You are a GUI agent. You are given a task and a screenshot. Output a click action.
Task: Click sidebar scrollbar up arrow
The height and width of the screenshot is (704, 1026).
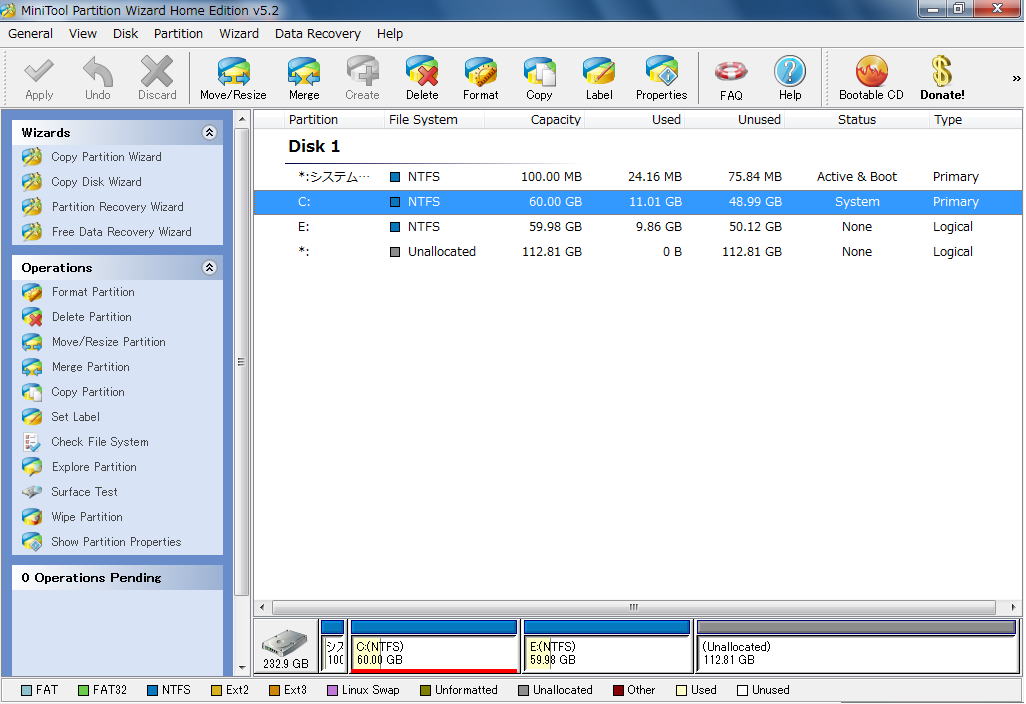tap(242, 120)
